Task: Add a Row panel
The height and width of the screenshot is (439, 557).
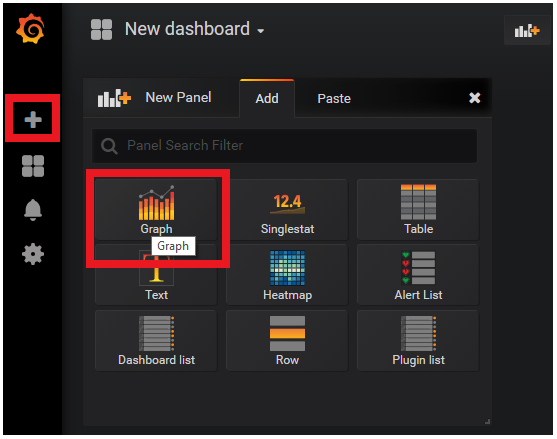Action: pos(287,341)
